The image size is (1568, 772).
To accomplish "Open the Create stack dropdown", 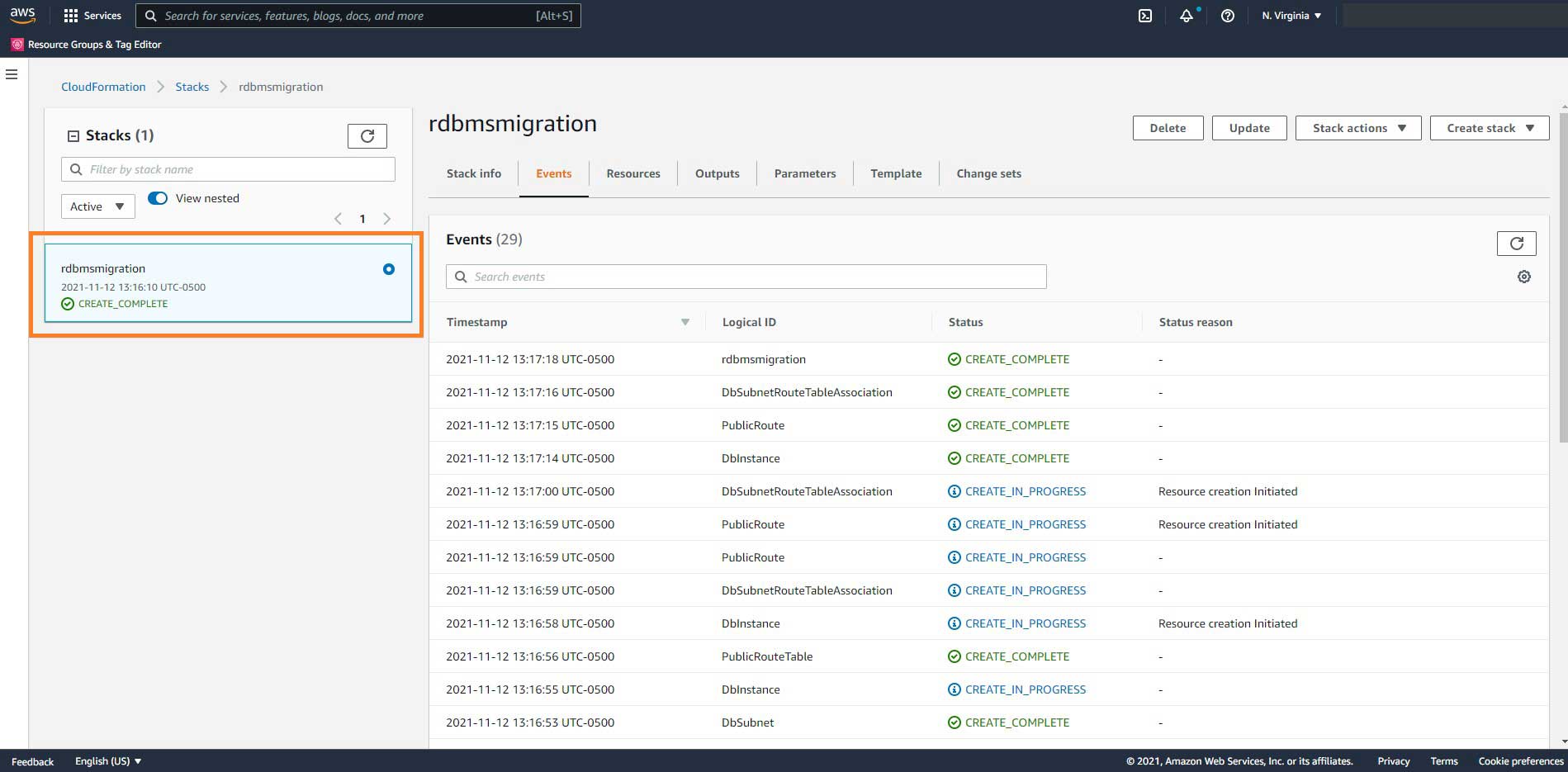I will (x=1490, y=128).
